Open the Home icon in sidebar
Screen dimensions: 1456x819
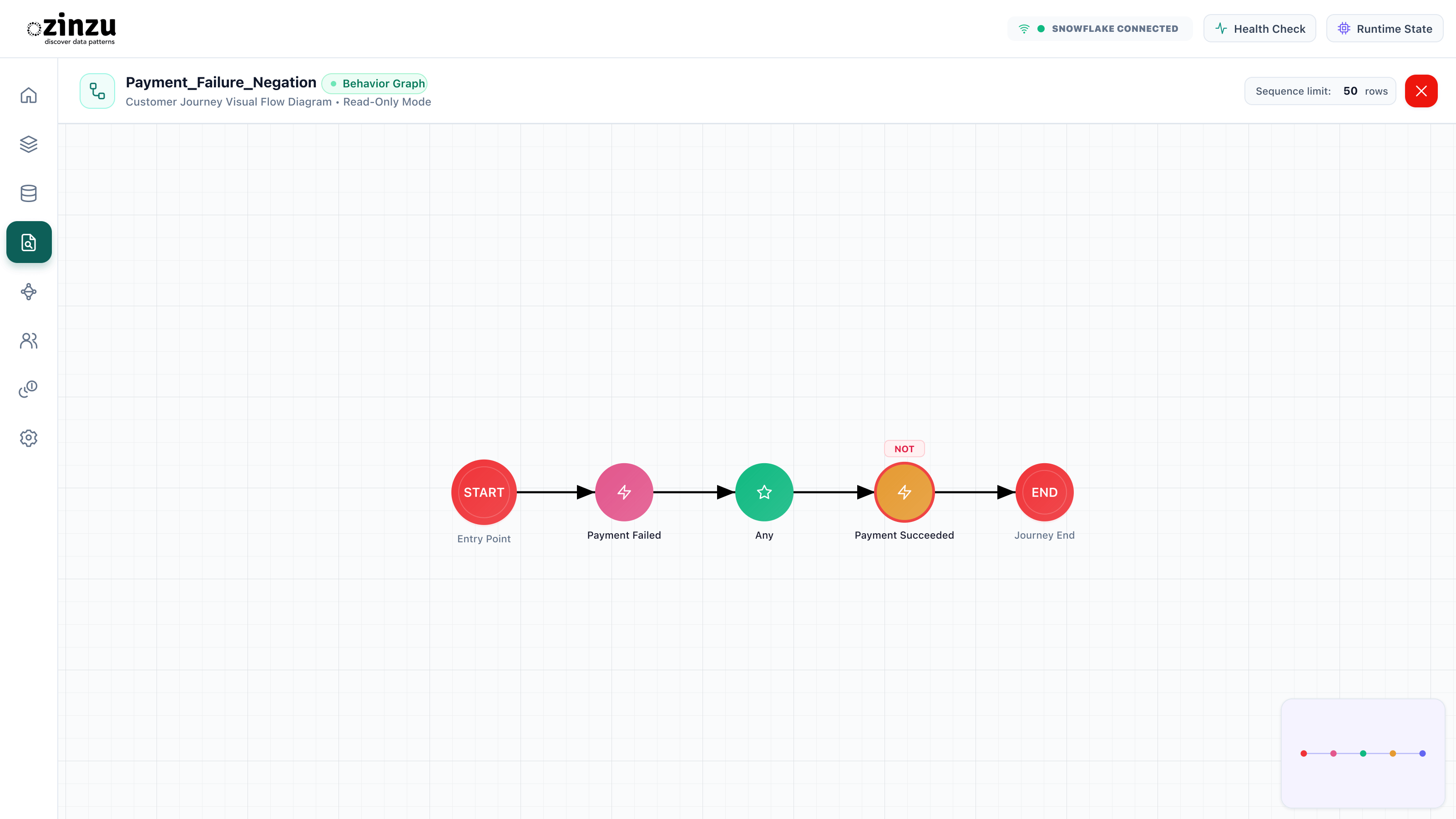coord(29,95)
